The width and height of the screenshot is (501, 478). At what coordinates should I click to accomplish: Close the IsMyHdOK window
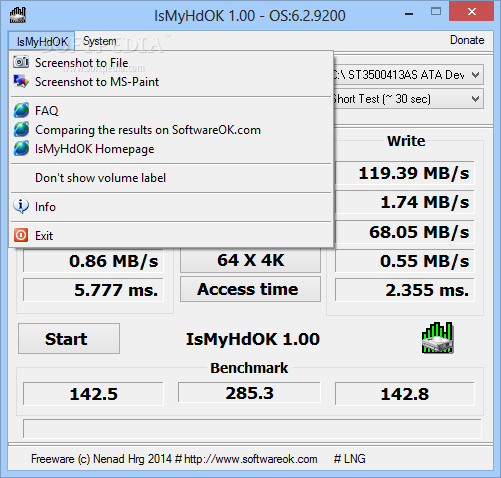[472, 11]
